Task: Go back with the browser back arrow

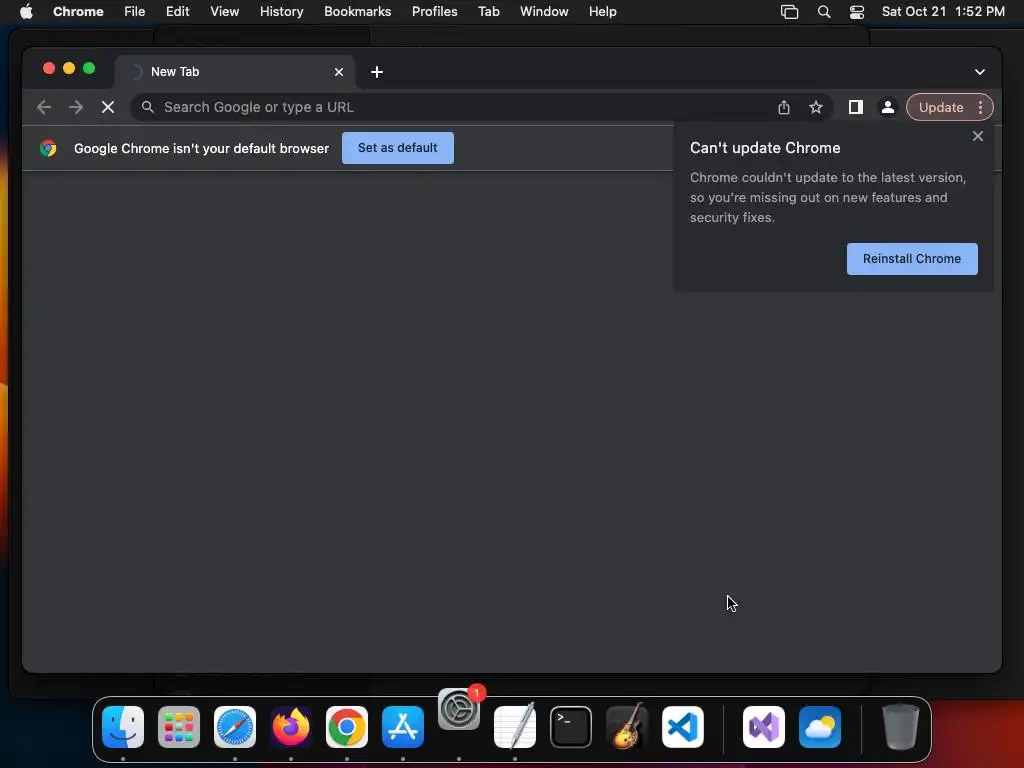Action: (44, 107)
